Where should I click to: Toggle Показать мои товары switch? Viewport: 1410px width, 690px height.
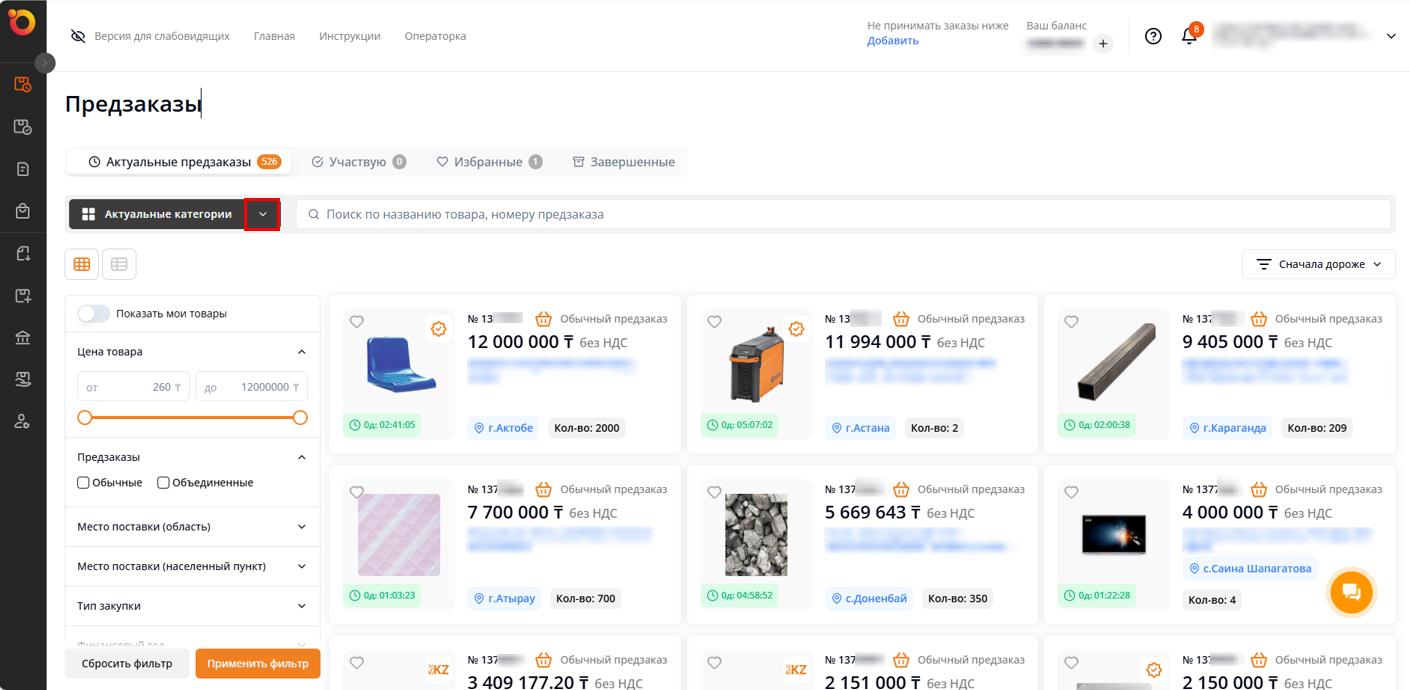pyautogui.click(x=94, y=313)
